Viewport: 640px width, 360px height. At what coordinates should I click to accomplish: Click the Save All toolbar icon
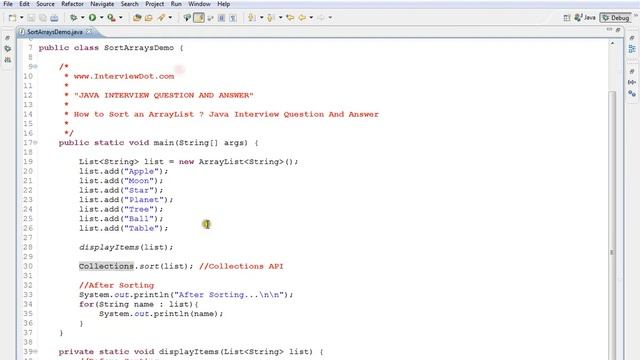click(x=42, y=18)
